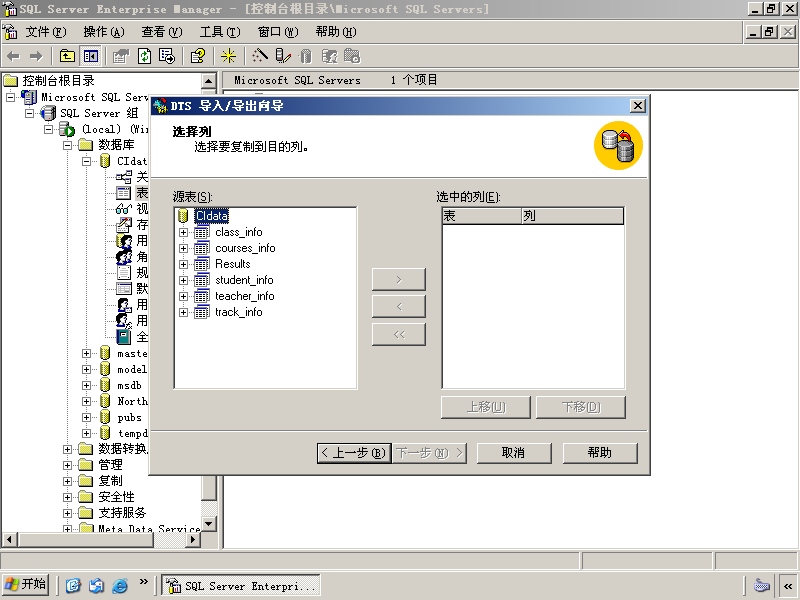Screen dimensions: 800x600
Task: Click the Roles (角) icon in console tree
Action: pyautogui.click(x=123, y=257)
